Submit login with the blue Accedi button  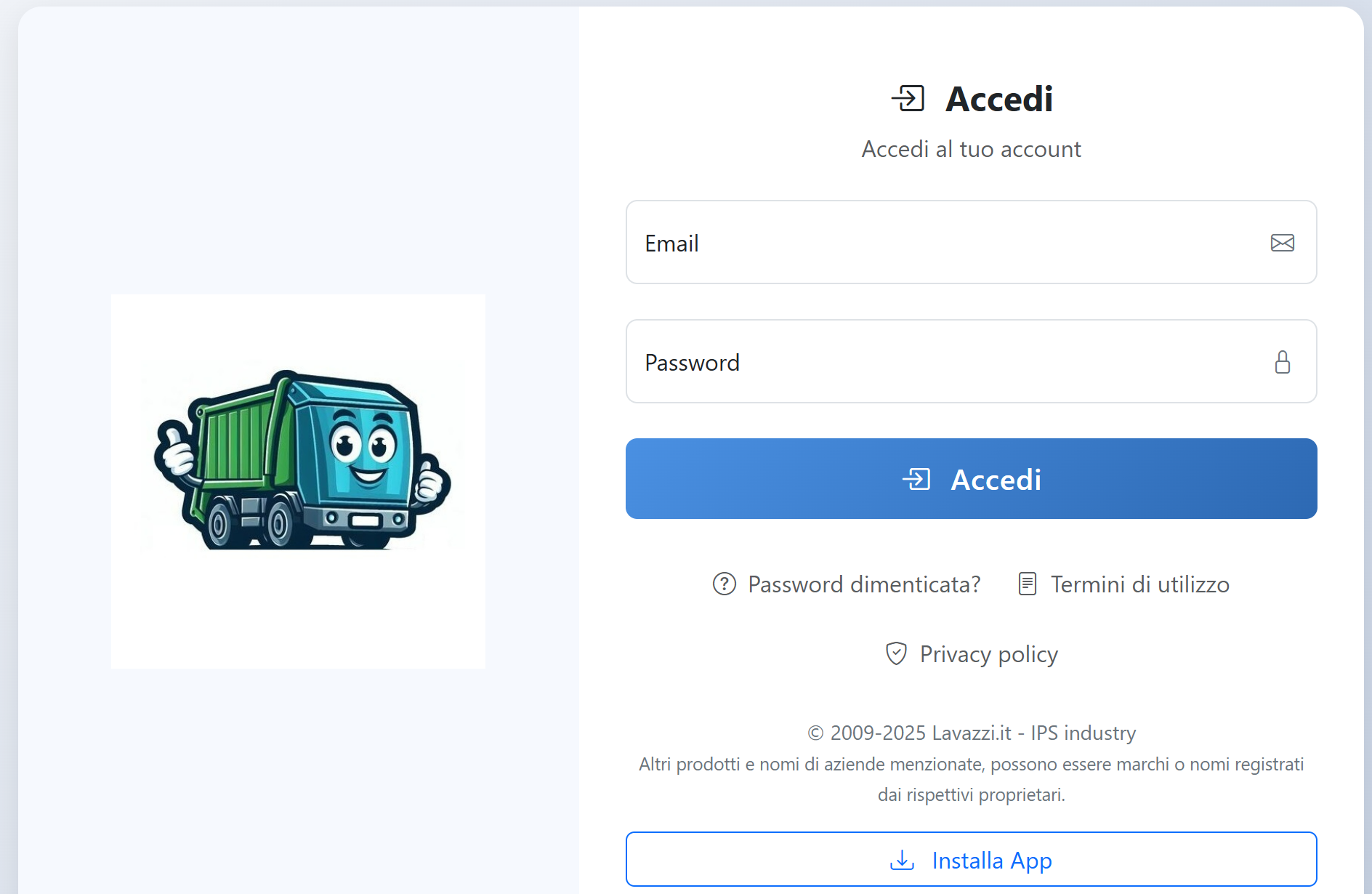point(972,478)
